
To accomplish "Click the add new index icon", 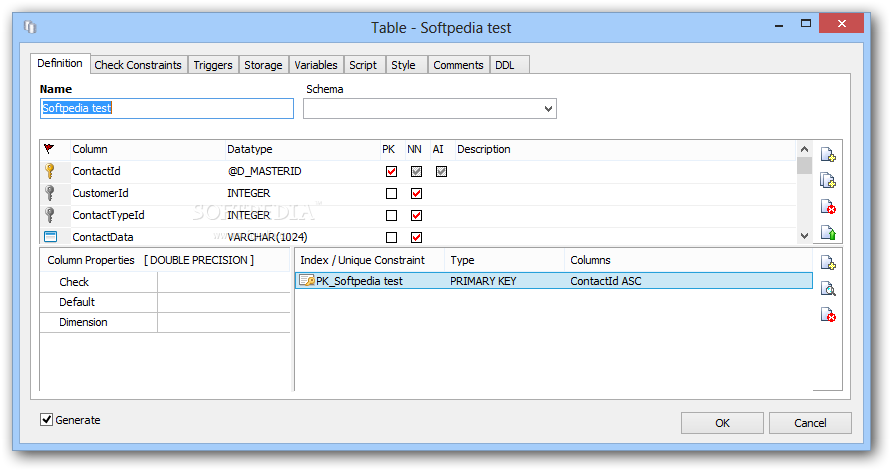I will (828, 262).
